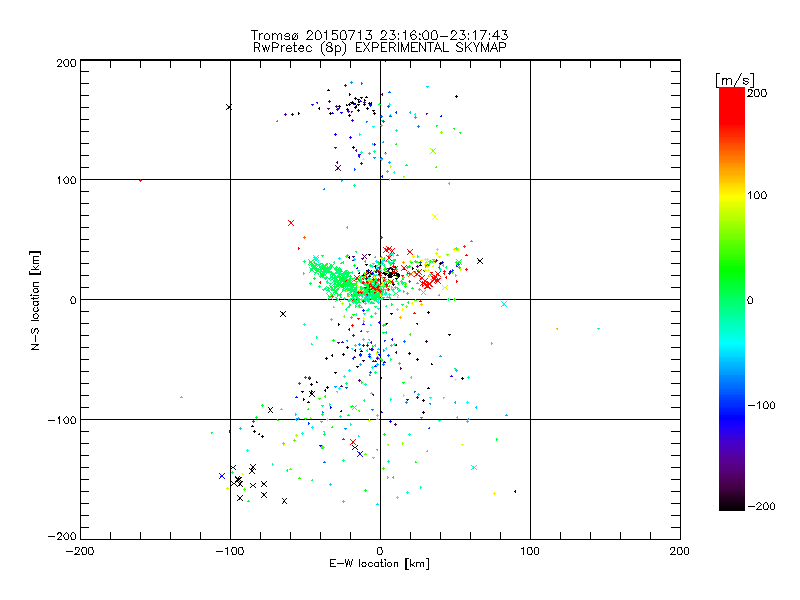
Task: Click the cyan X marker near x=83, y=-4
Action: (504, 304)
